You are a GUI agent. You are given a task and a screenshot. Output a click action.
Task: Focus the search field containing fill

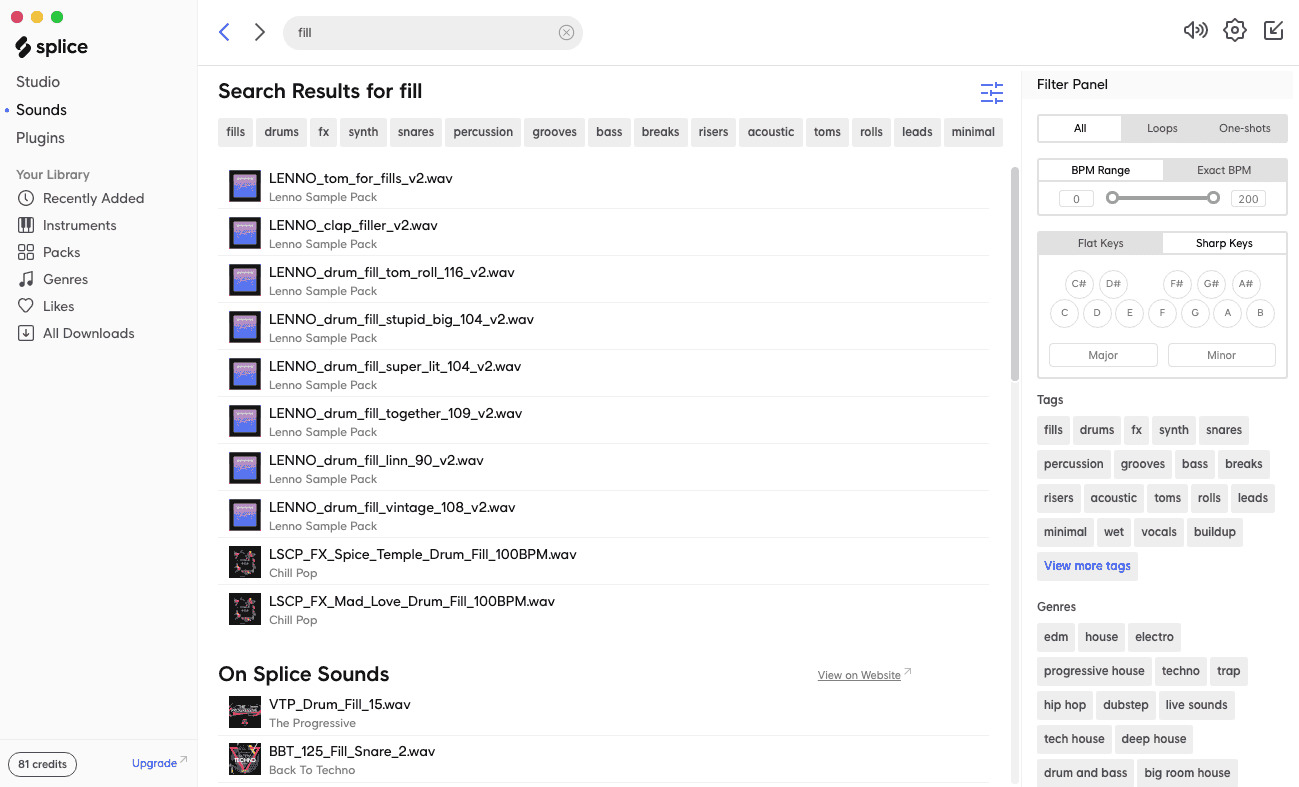[432, 32]
